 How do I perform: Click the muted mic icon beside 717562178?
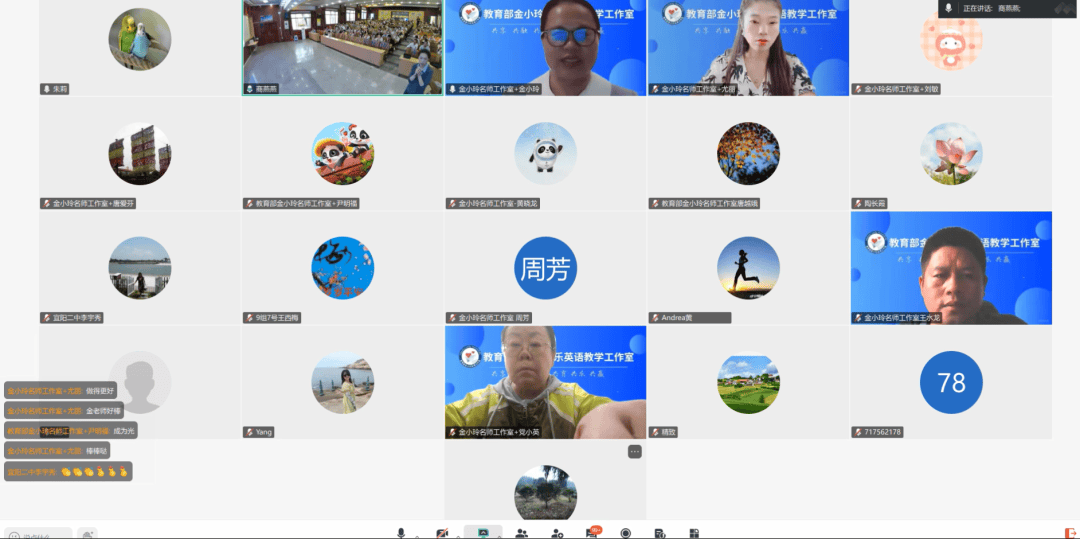[x=858, y=432]
